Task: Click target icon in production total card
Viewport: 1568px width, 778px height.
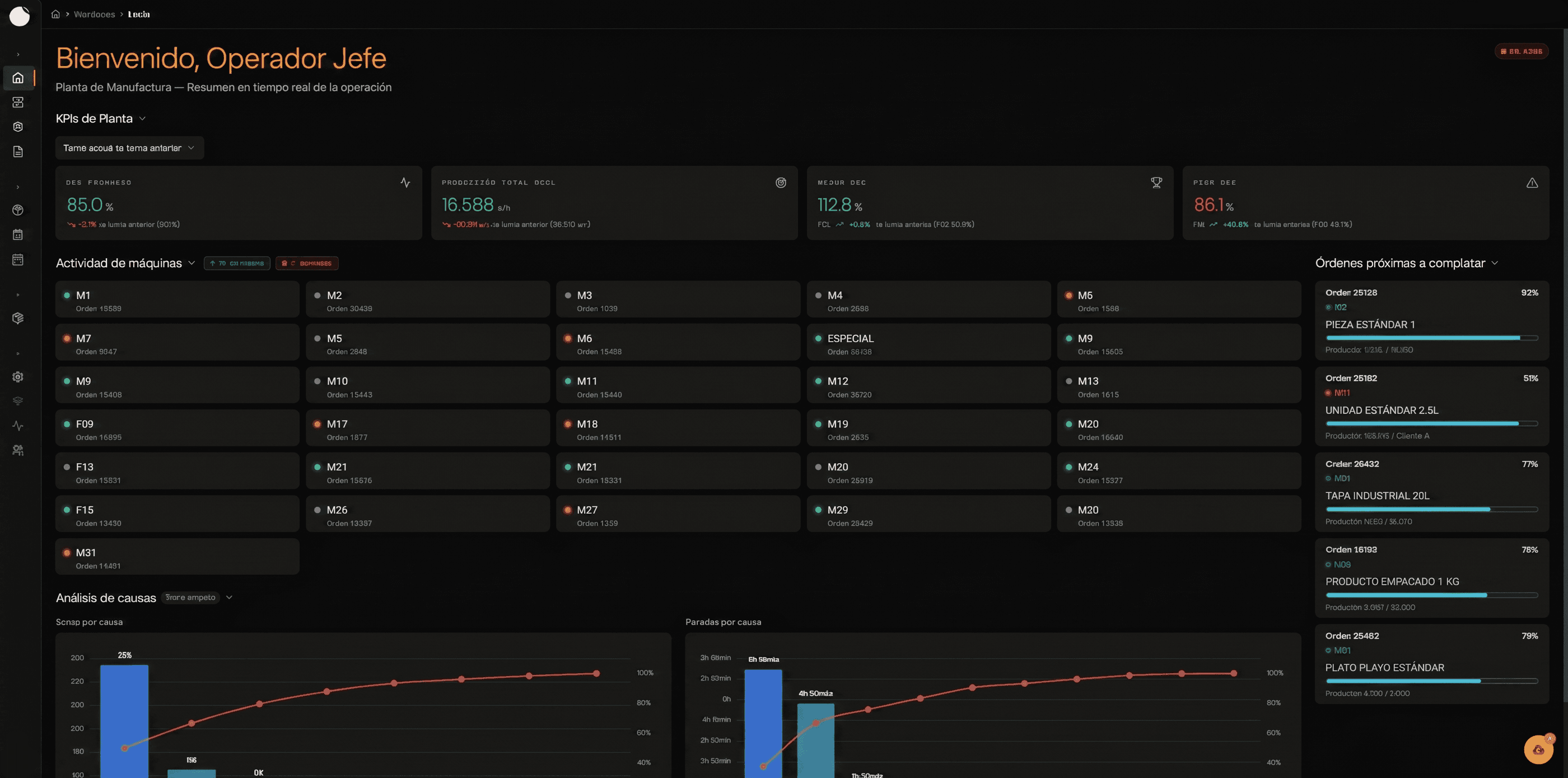Action: click(781, 183)
